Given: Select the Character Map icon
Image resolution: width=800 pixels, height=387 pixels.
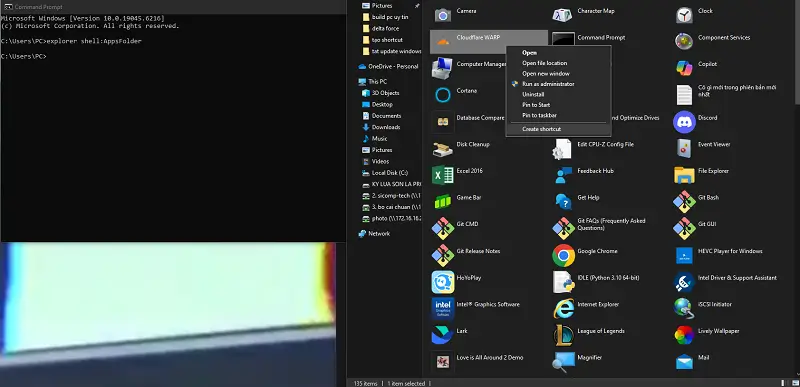Looking at the screenshot, I should tap(563, 15).
